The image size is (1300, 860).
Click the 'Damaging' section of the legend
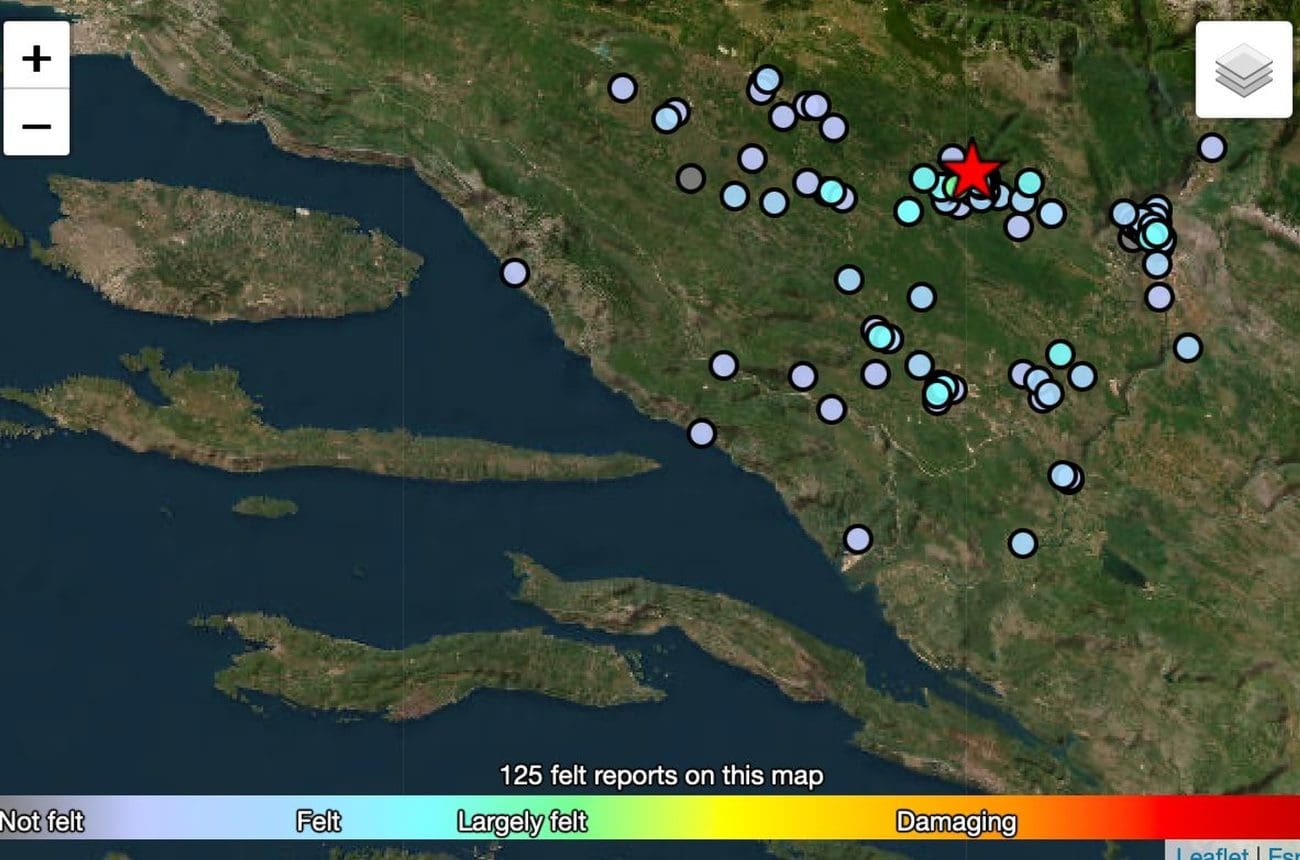(x=955, y=822)
